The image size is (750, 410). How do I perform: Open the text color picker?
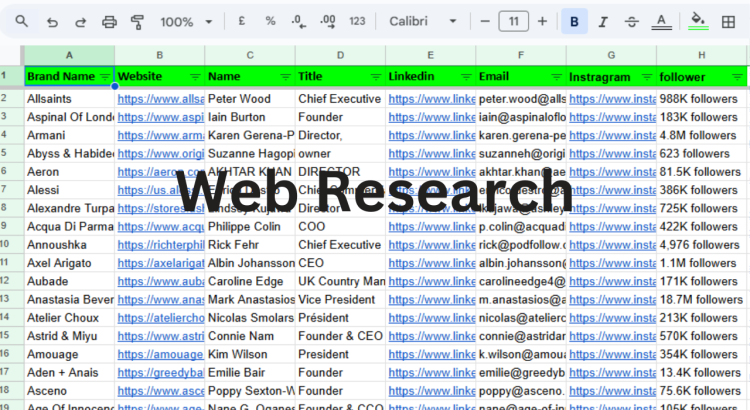662,22
